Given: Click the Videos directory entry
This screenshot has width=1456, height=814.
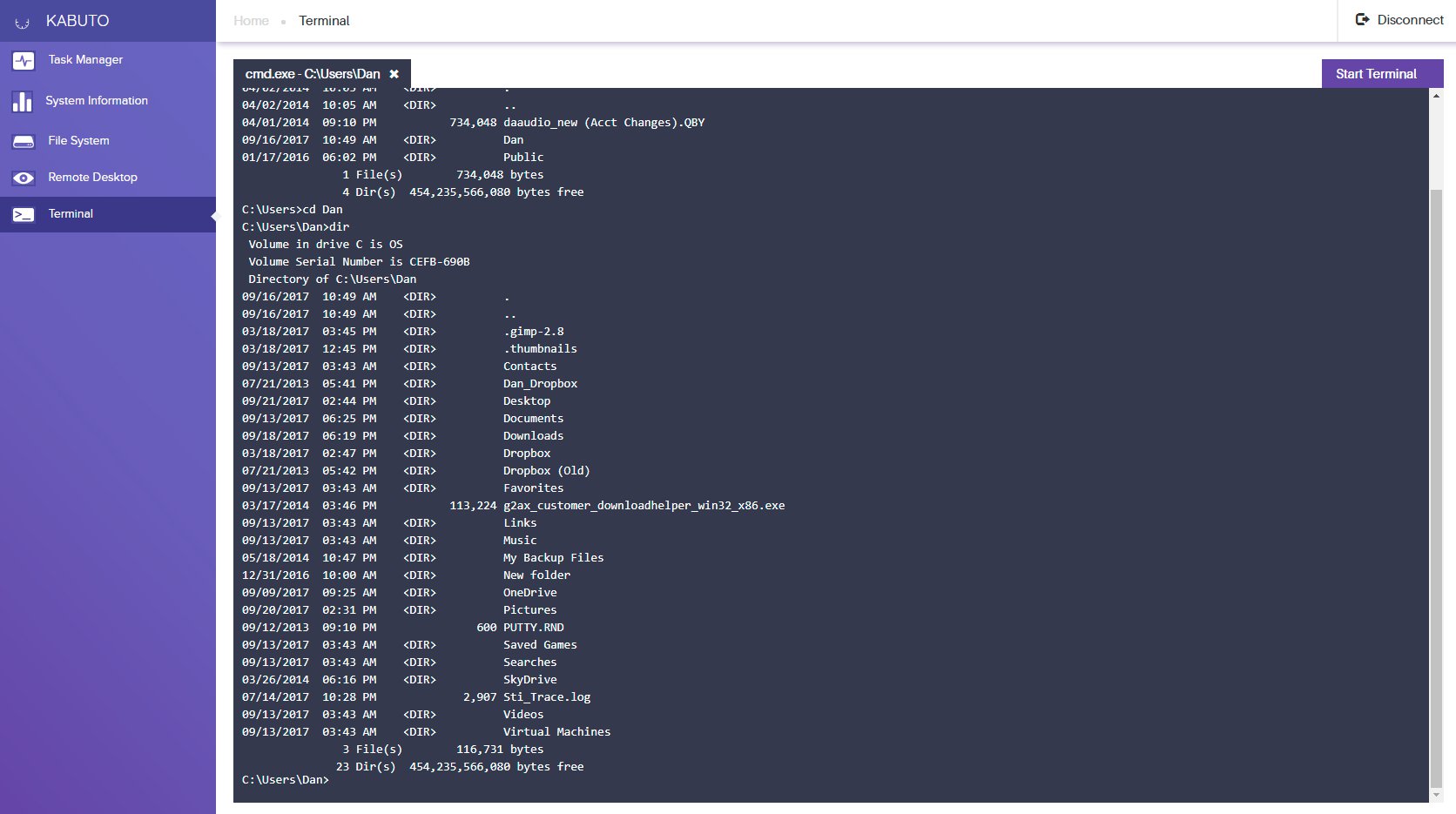Looking at the screenshot, I should coord(522,715).
